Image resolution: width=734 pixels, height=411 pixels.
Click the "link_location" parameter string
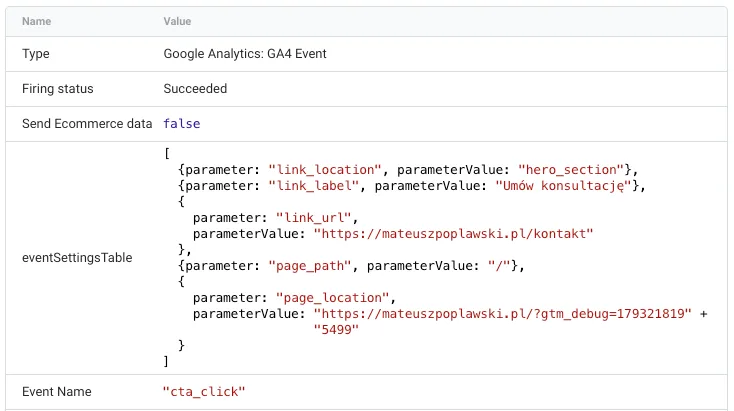click(x=325, y=169)
